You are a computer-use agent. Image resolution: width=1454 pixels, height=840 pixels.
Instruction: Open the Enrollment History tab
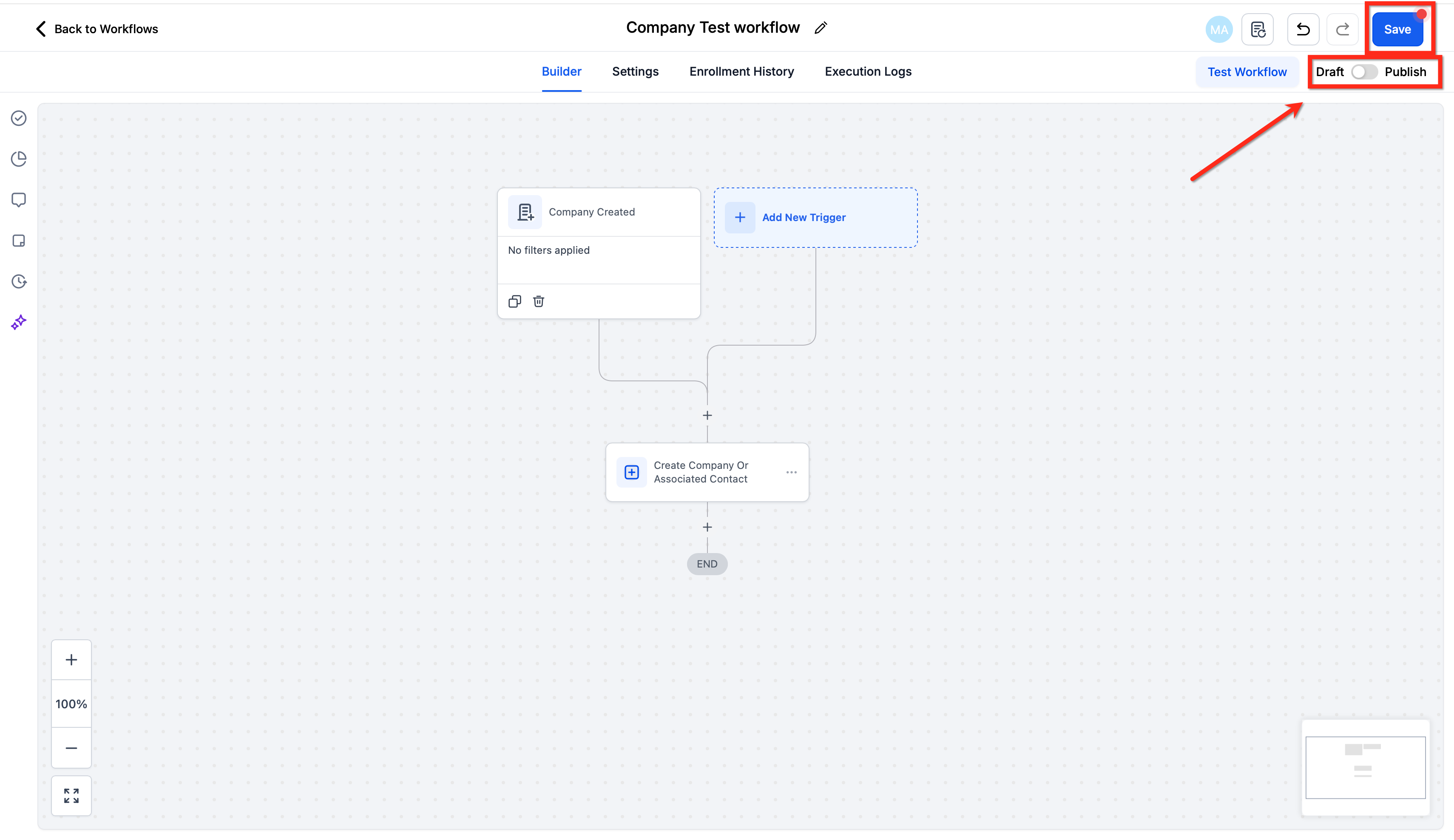coord(741,71)
